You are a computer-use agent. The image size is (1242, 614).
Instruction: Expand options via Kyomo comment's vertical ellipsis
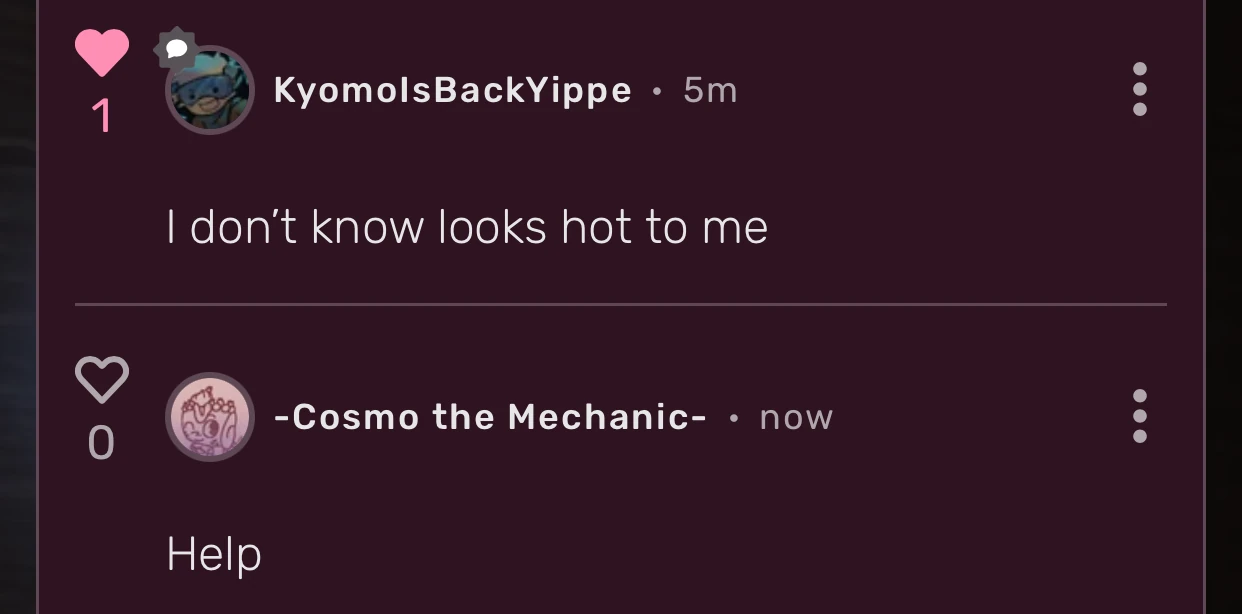click(x=1139, y=90)
